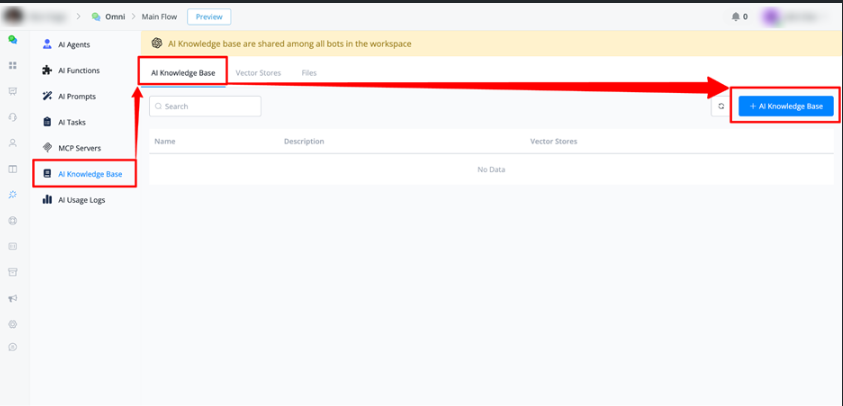
Task: Switch to the Files tab
Action: tap(309, 73)
